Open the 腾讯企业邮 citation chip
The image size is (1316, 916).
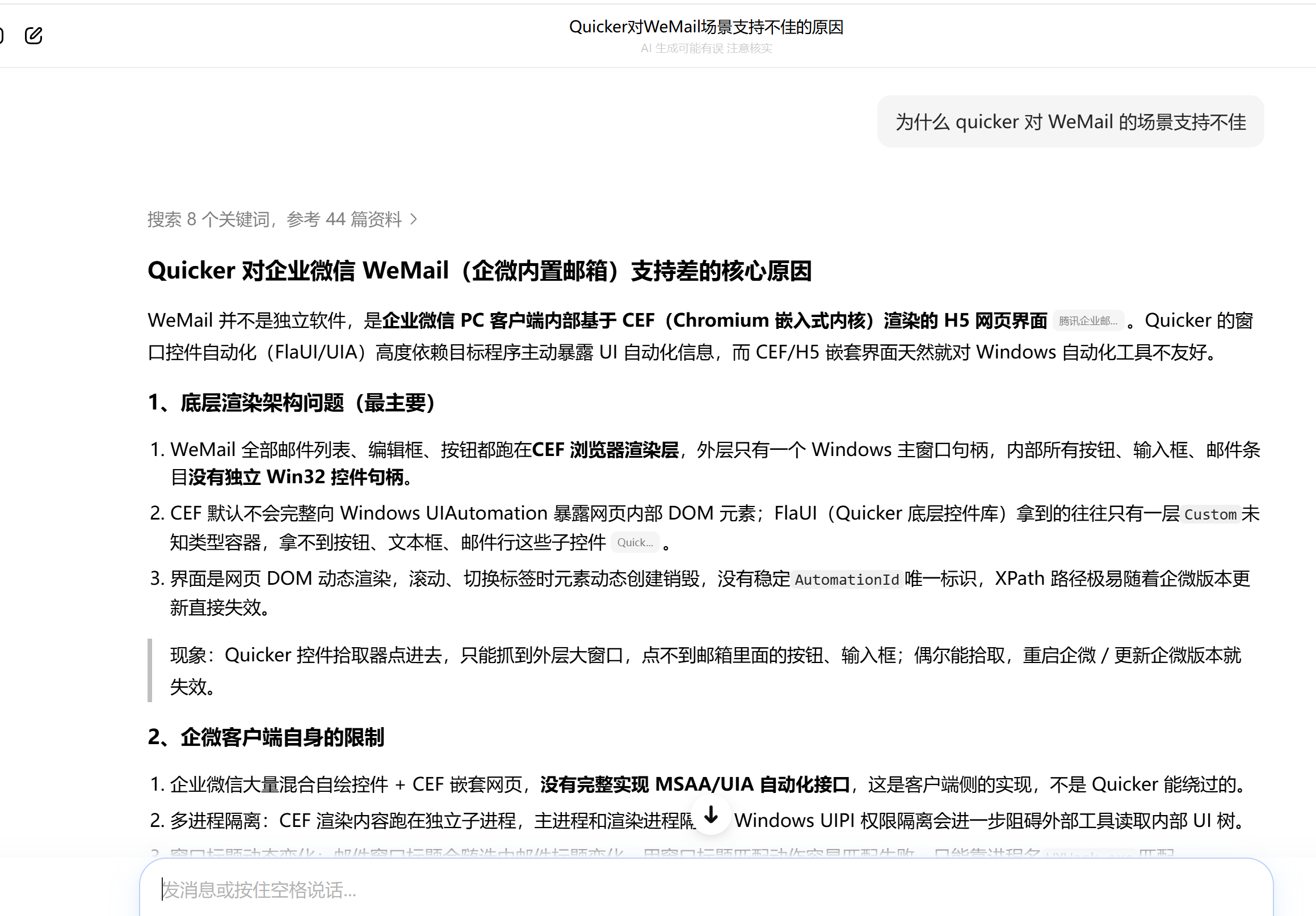click(x=1088, y=321)
